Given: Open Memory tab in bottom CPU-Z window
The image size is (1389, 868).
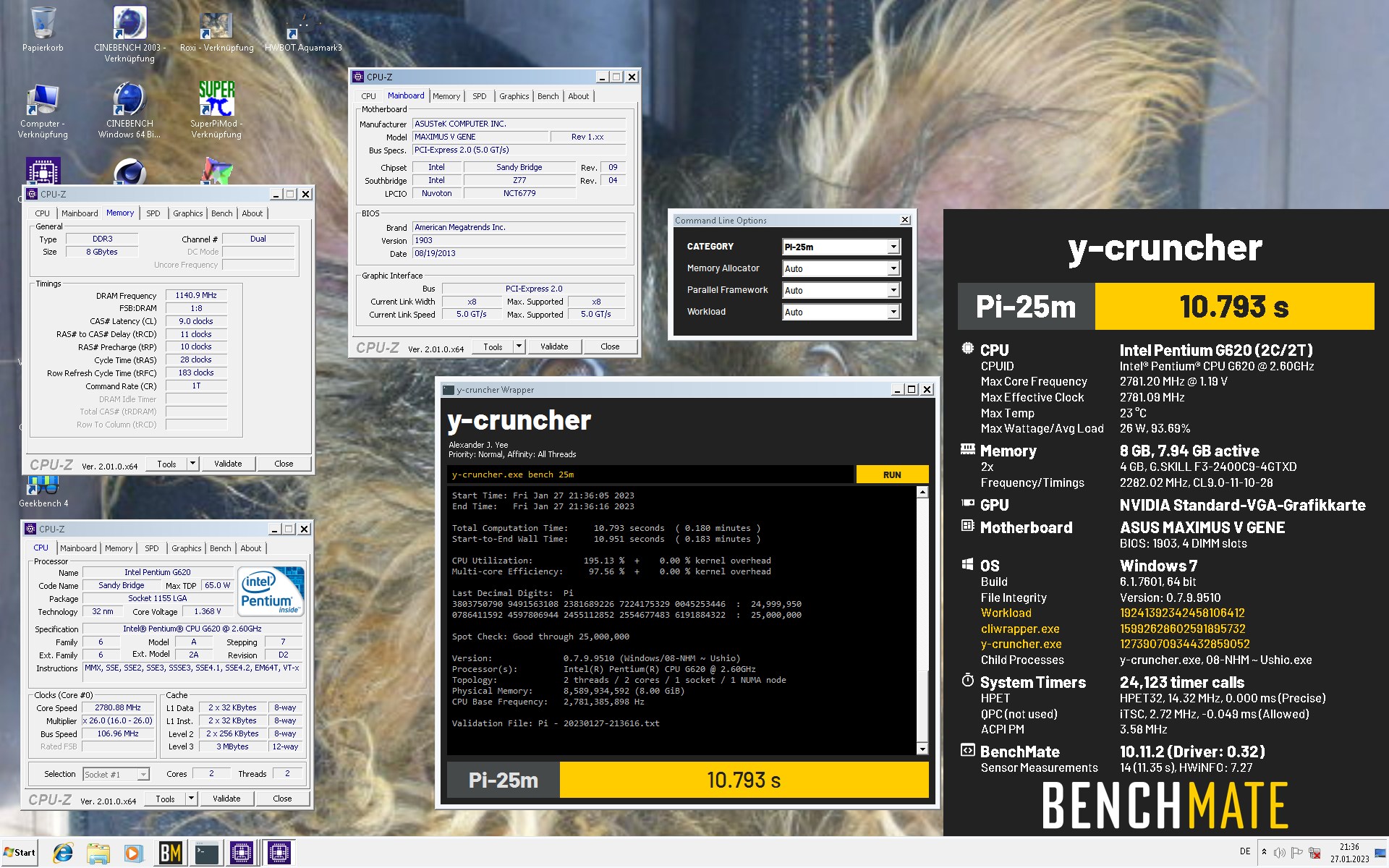Looking at the screenshot, I should point(119,548).
